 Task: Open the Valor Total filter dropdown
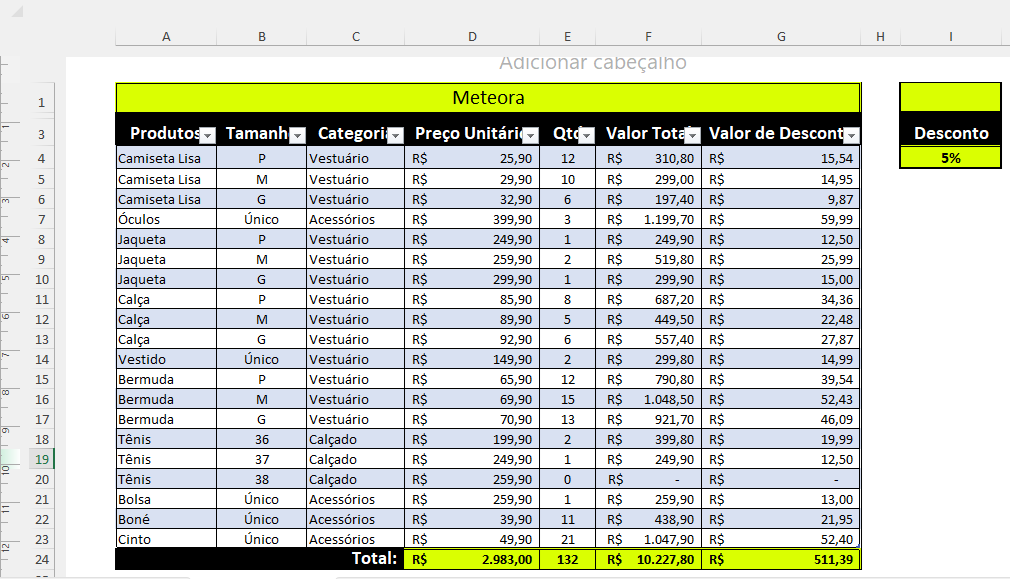point(692,135)
